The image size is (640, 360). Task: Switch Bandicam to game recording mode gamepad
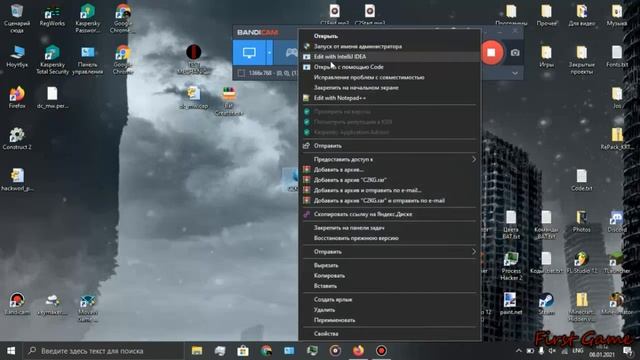(291, 53)
